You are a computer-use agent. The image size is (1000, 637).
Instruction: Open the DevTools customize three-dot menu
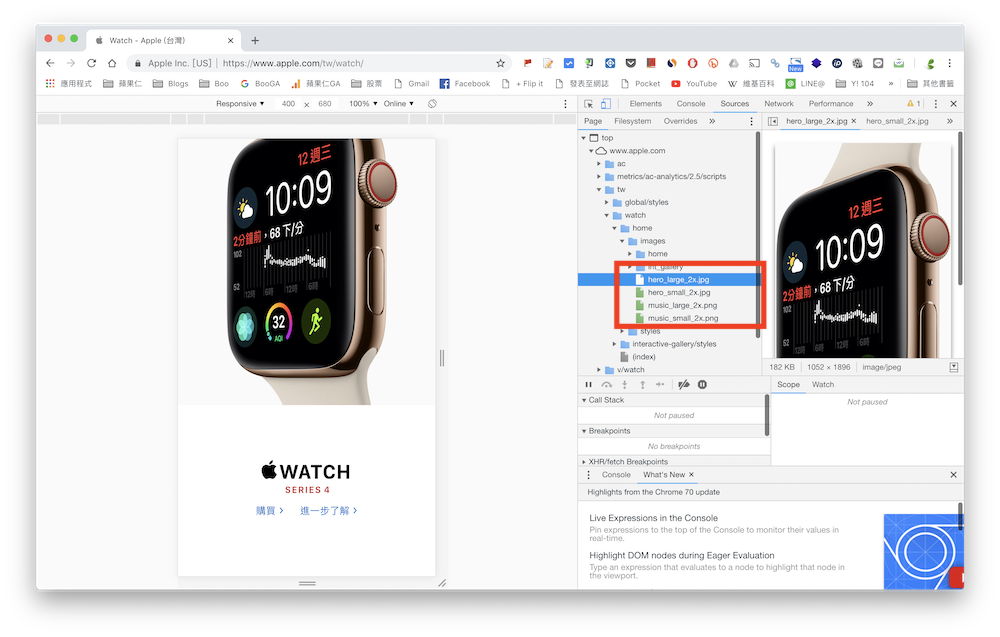coord(936,104)
